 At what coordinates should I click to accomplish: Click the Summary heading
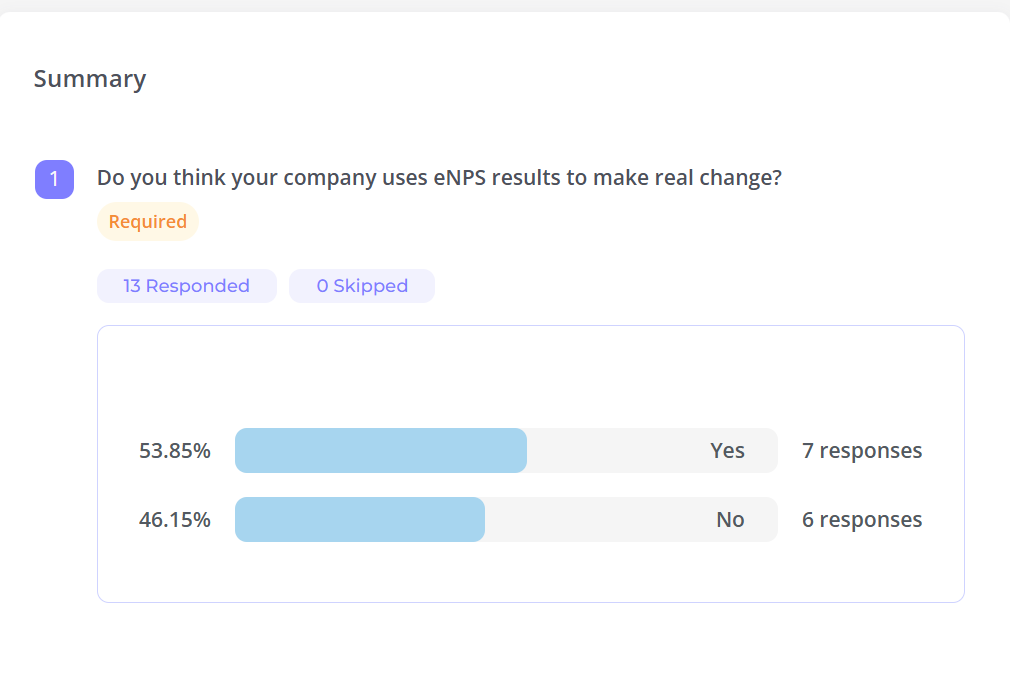click(x=90, y=79)
